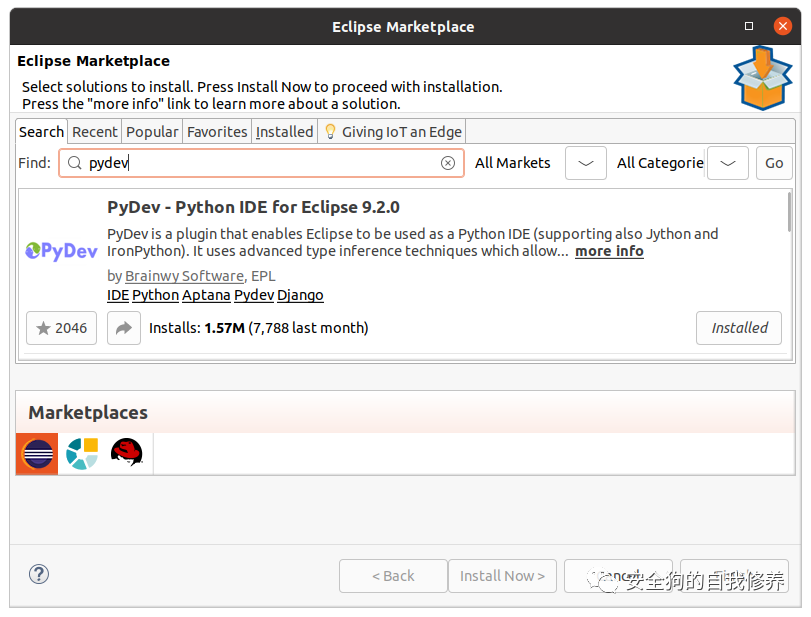Switch to the Recent tab
811x617 pixels.
click(95, 132)
